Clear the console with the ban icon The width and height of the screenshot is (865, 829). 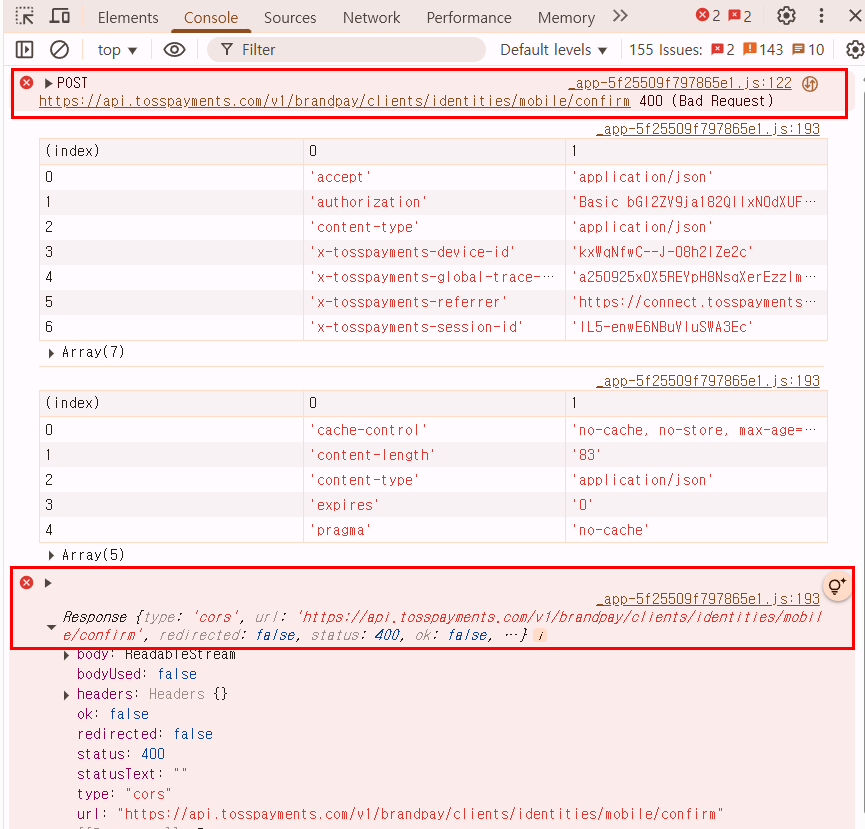[59, 50]
